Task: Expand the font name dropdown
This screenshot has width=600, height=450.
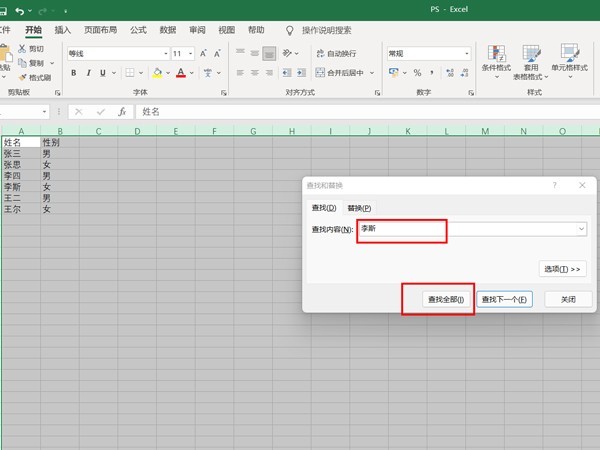Action: click(x=165, y=53)
